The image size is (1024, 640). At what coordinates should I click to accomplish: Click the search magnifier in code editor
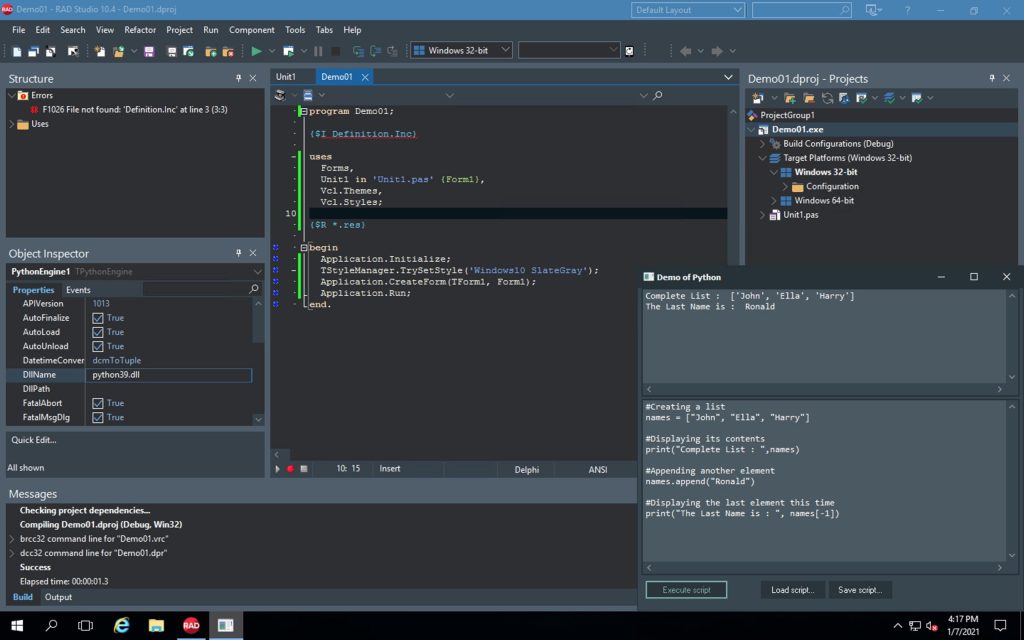pyautogui.click(x=658, y=95)
